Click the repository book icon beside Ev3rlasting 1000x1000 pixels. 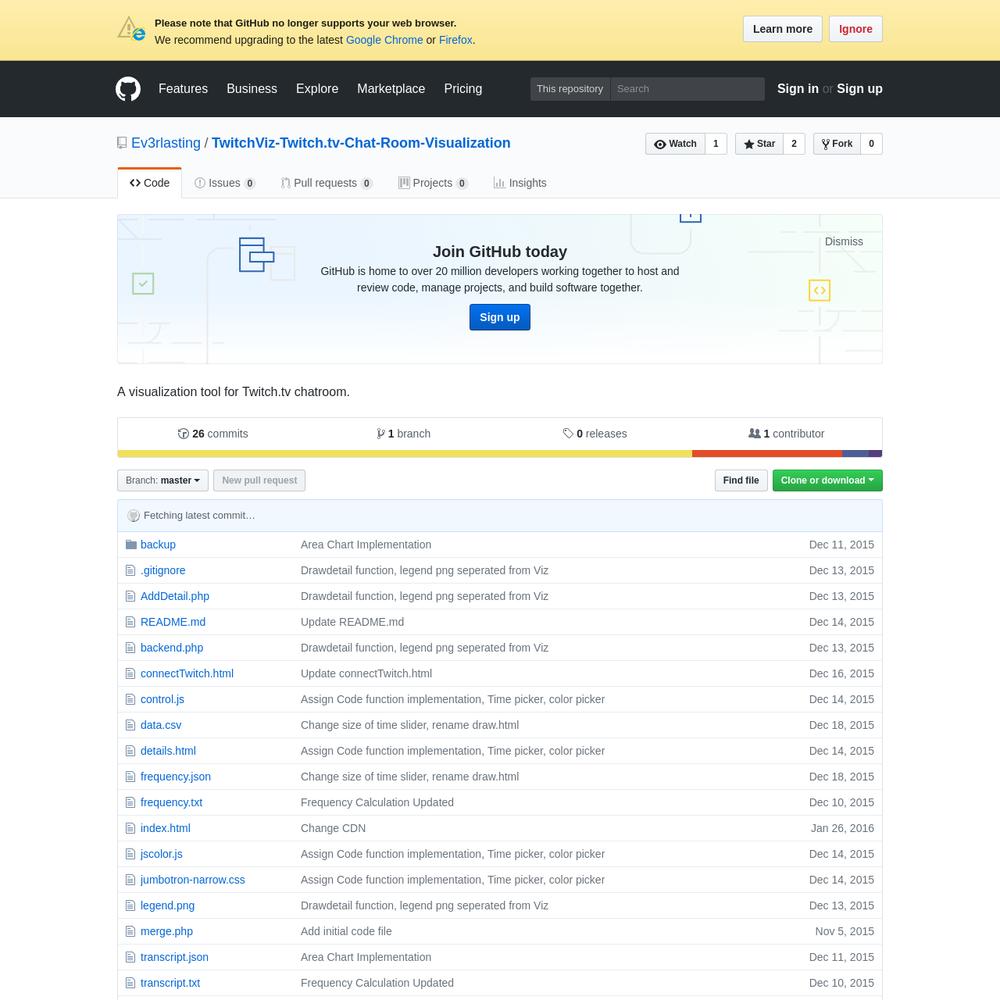pos(122,143)
